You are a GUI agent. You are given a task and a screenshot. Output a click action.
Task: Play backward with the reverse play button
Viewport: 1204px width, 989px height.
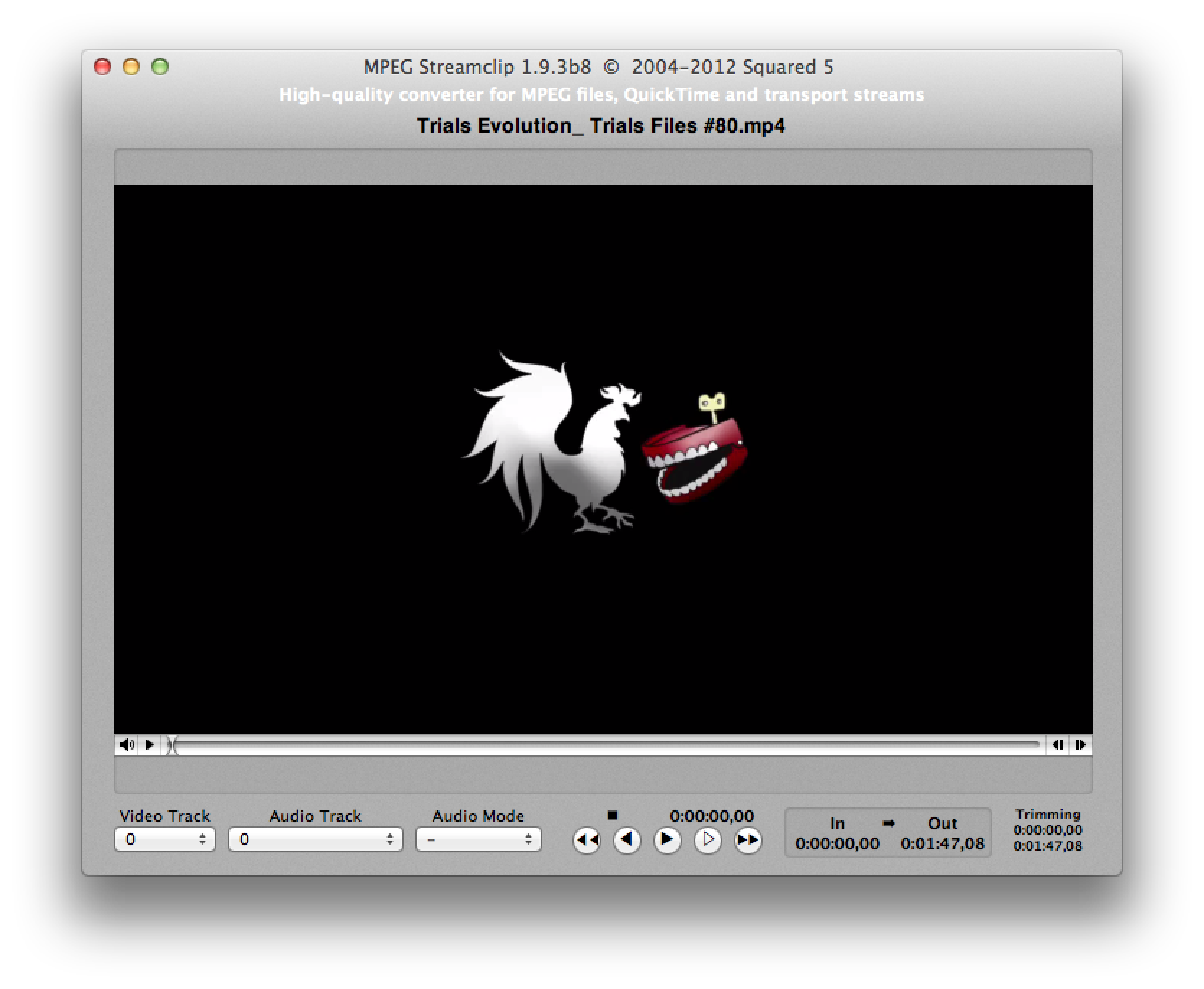point(627,840)
